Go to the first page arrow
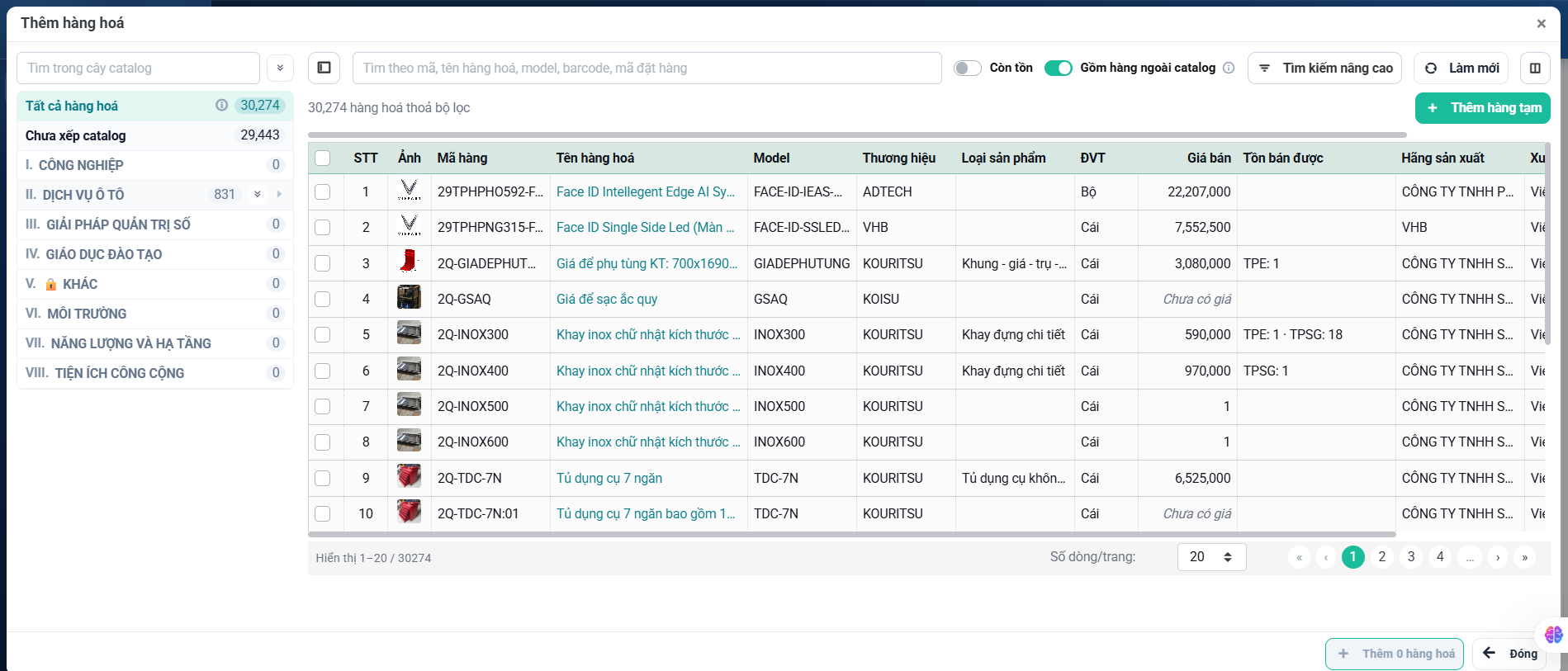1568x671 pixels. 1299,557
